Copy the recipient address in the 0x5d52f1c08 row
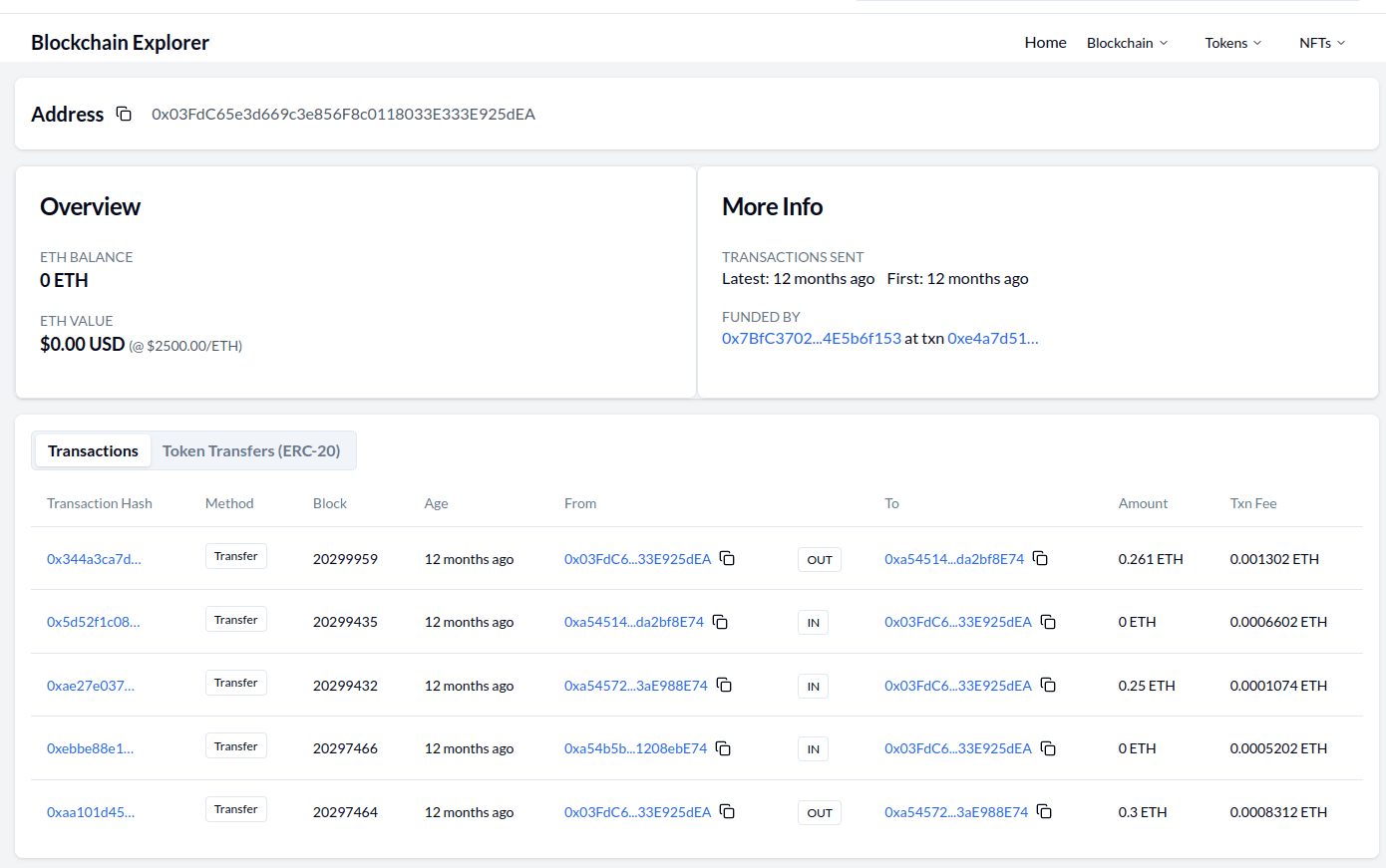 point(1048,621)
